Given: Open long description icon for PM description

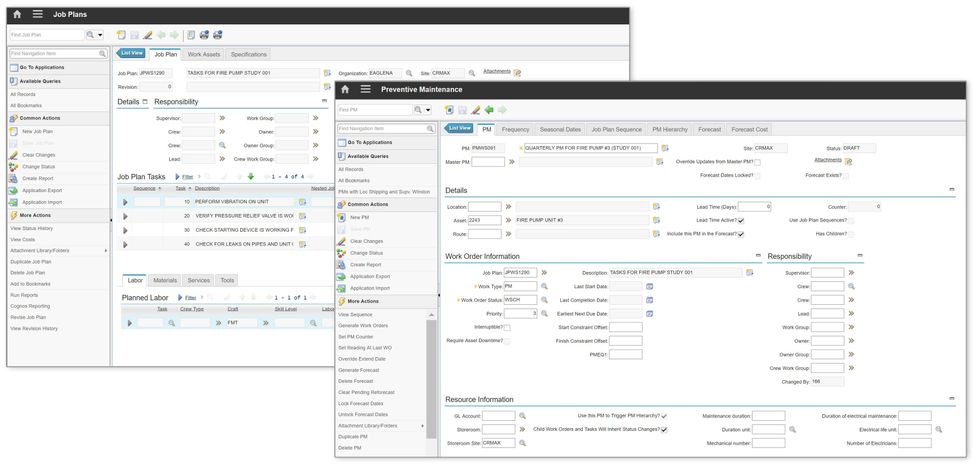Looking at the screenshot, I should coord(663,148).
